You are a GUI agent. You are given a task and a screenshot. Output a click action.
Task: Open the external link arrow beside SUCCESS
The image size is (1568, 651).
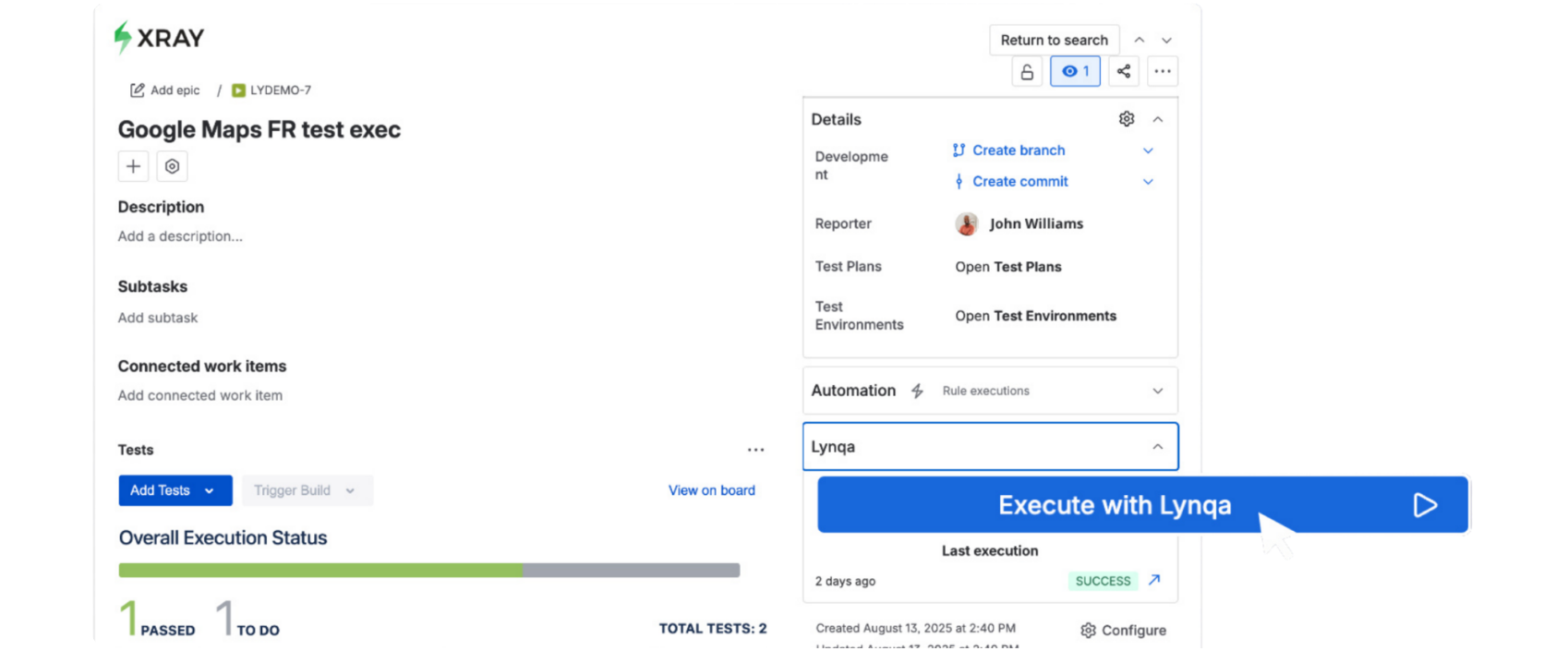[1154, 581]
